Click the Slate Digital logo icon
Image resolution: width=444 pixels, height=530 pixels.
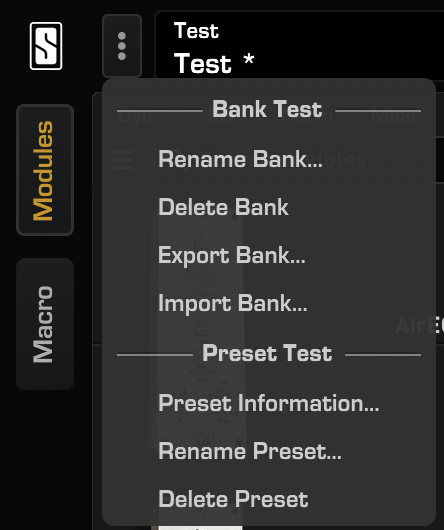point(46,46)
